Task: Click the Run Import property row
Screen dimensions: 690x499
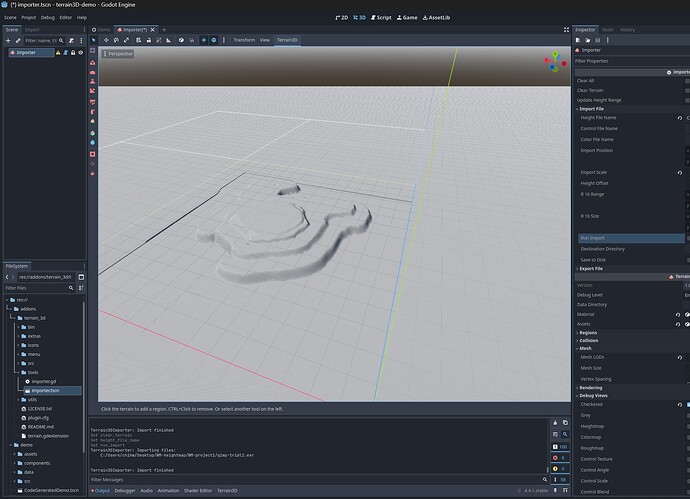Action: (631, 238)
